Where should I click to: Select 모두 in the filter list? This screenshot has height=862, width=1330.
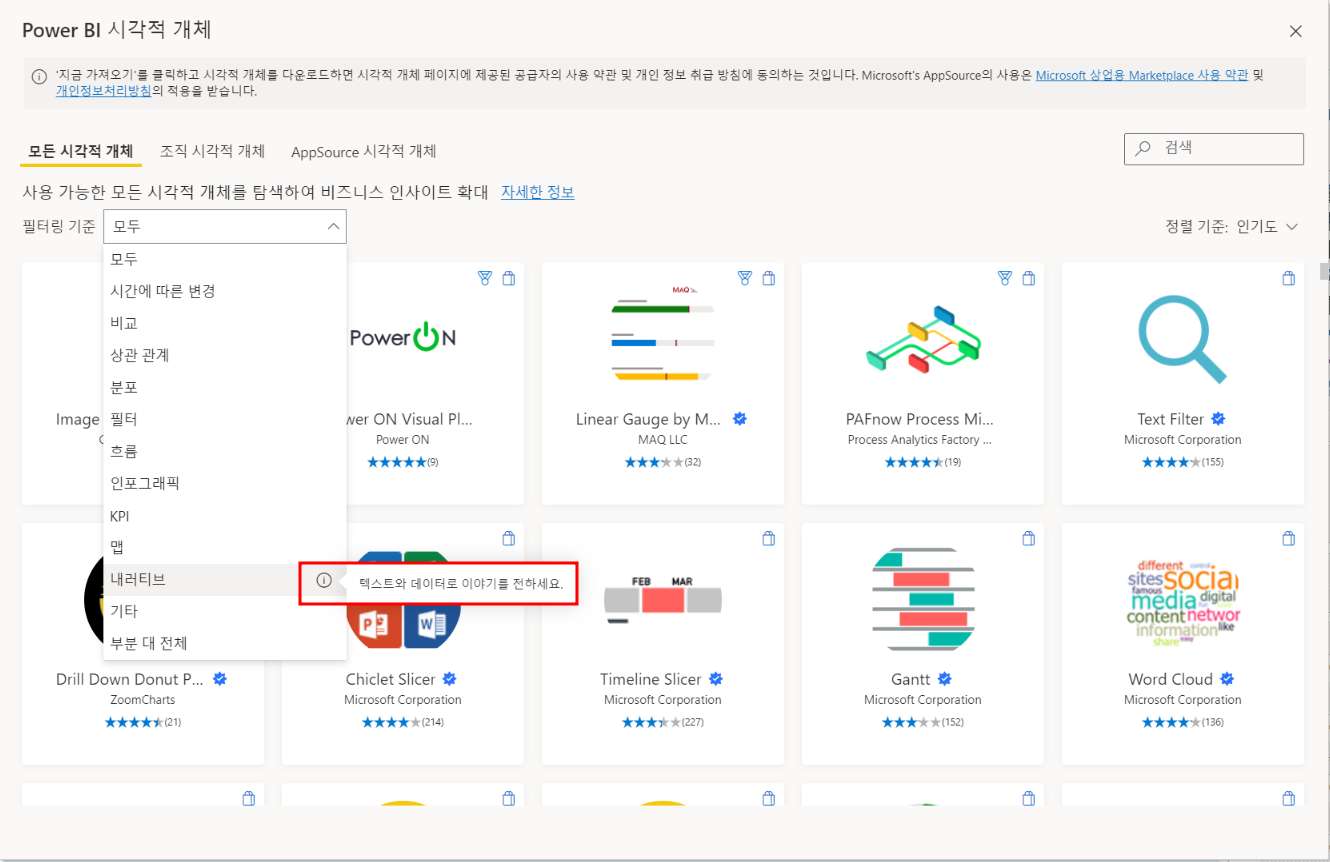pyautogui.click(x=225, y=259)
